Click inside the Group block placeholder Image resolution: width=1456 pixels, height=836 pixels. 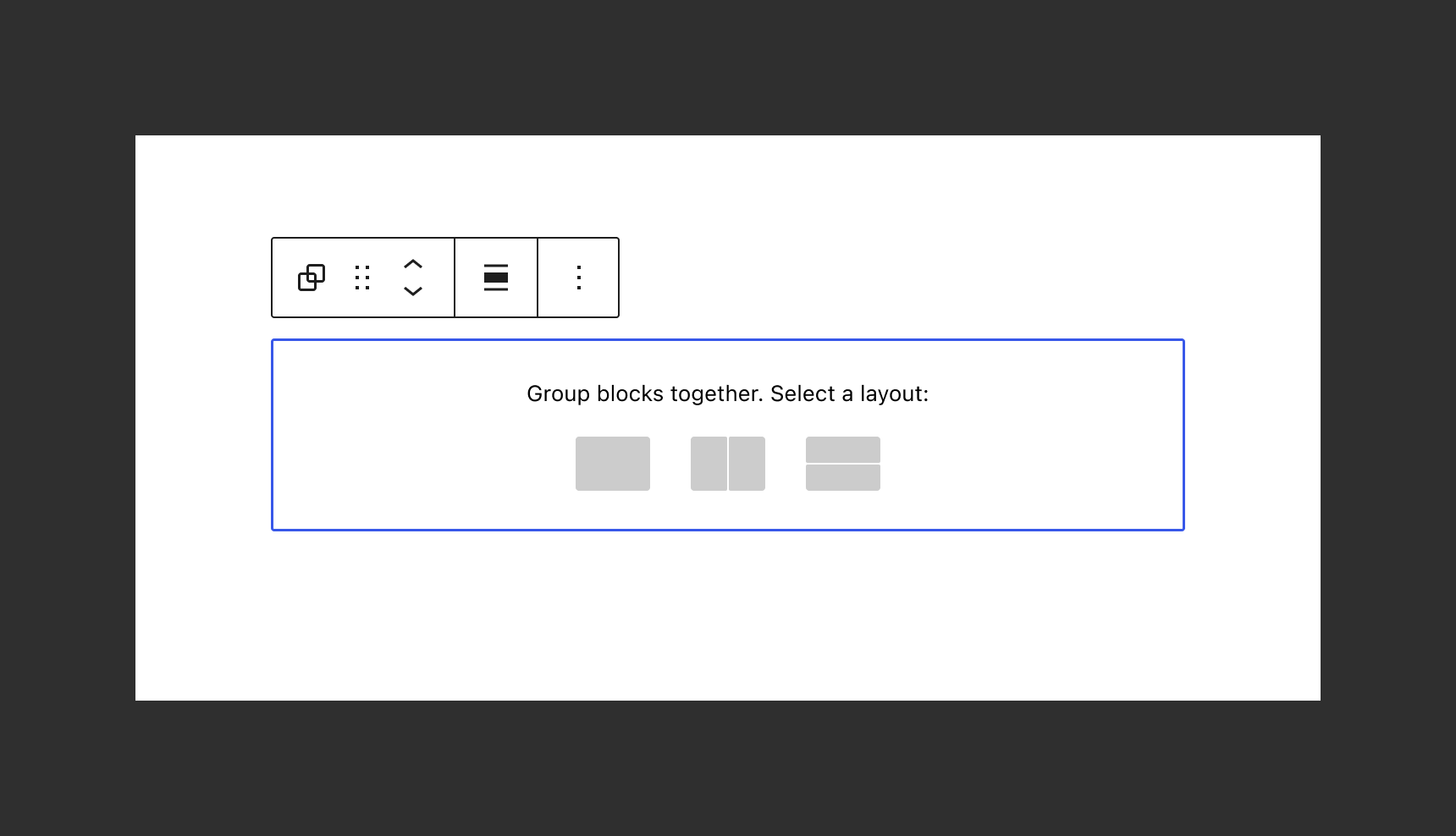click(x=727, y=434)
